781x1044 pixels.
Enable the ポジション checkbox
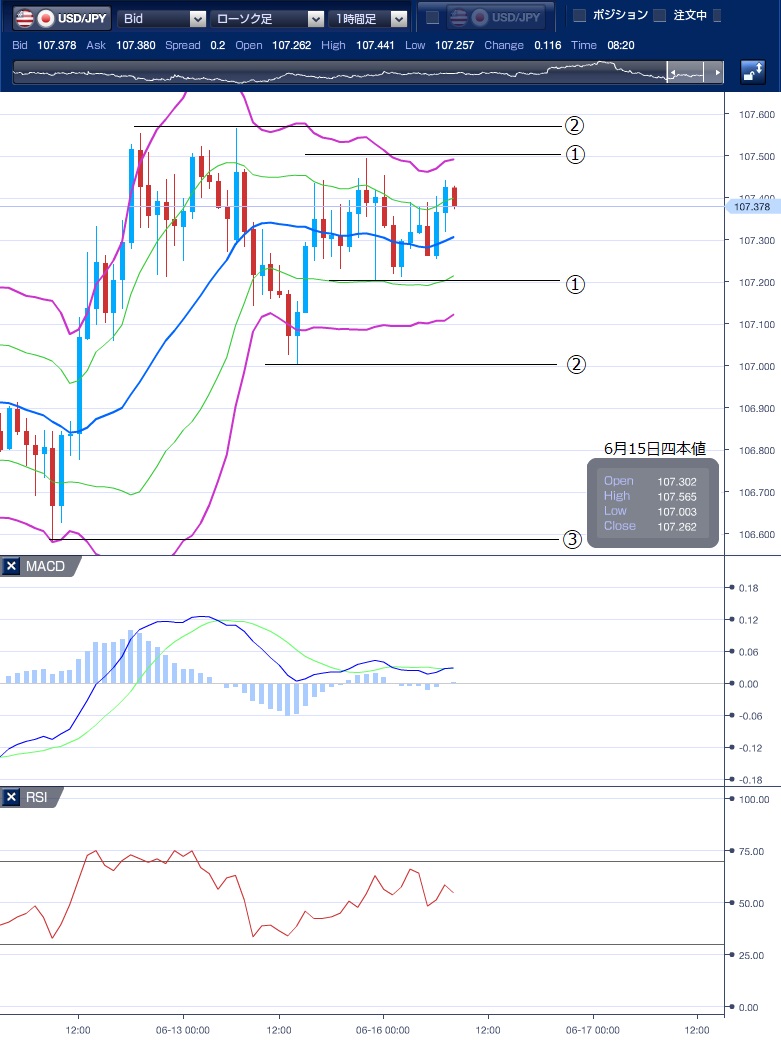(x=578, y=16)
